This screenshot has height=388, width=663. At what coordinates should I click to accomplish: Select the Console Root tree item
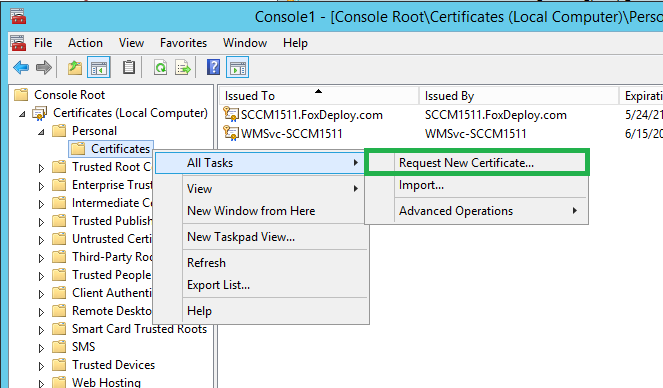click(69, 95)
